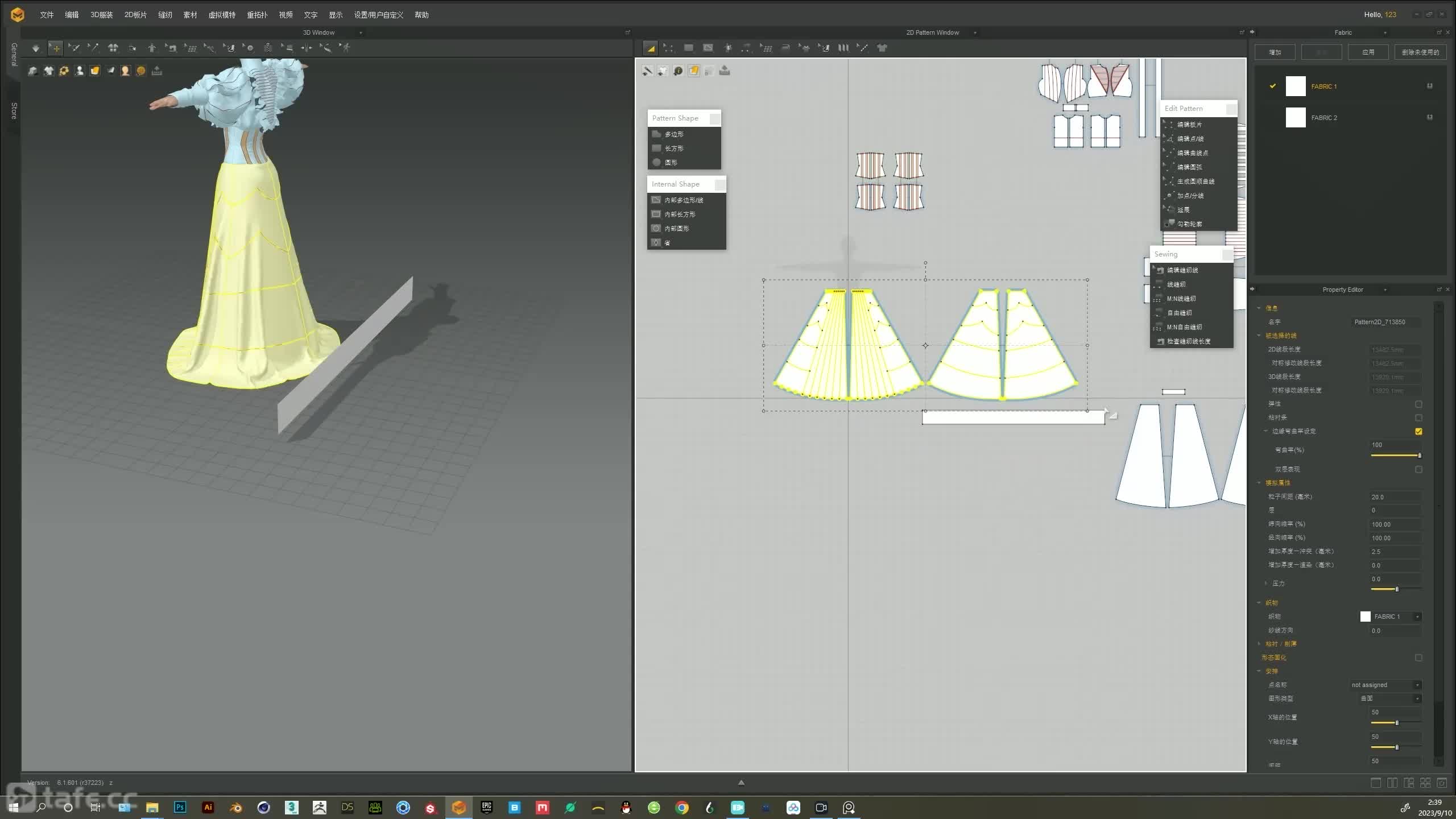Open Google Chrome from the Windows taskbar

(x=682, y=807)
